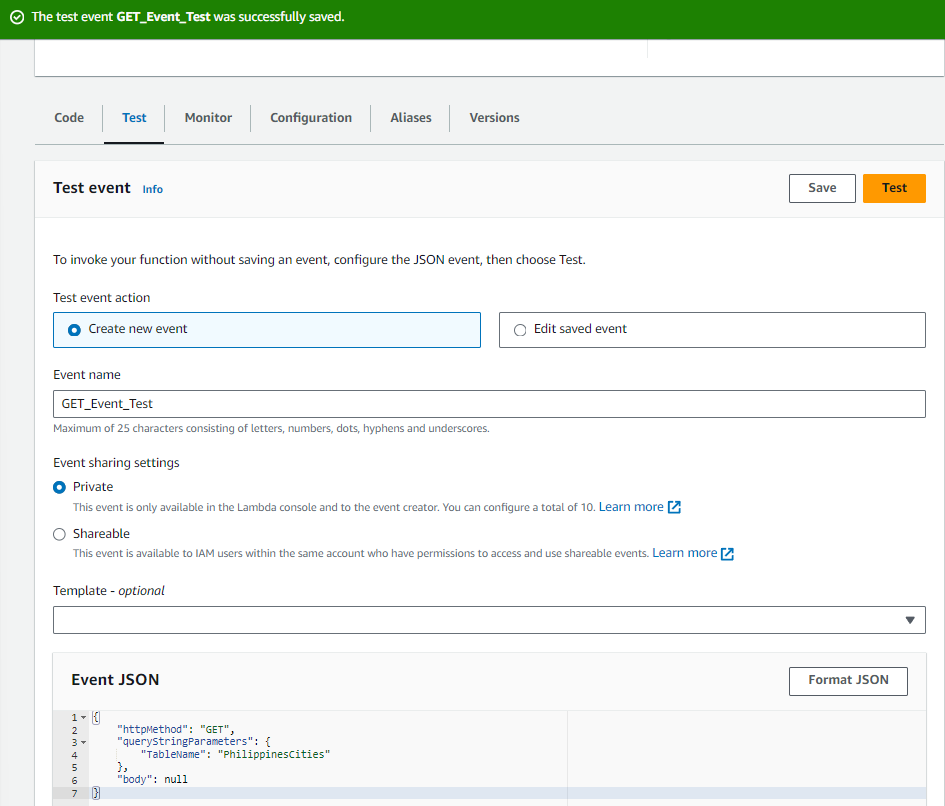Click the Event name input field
Viewport: 945px width, 806px height.
click(489, 404)
